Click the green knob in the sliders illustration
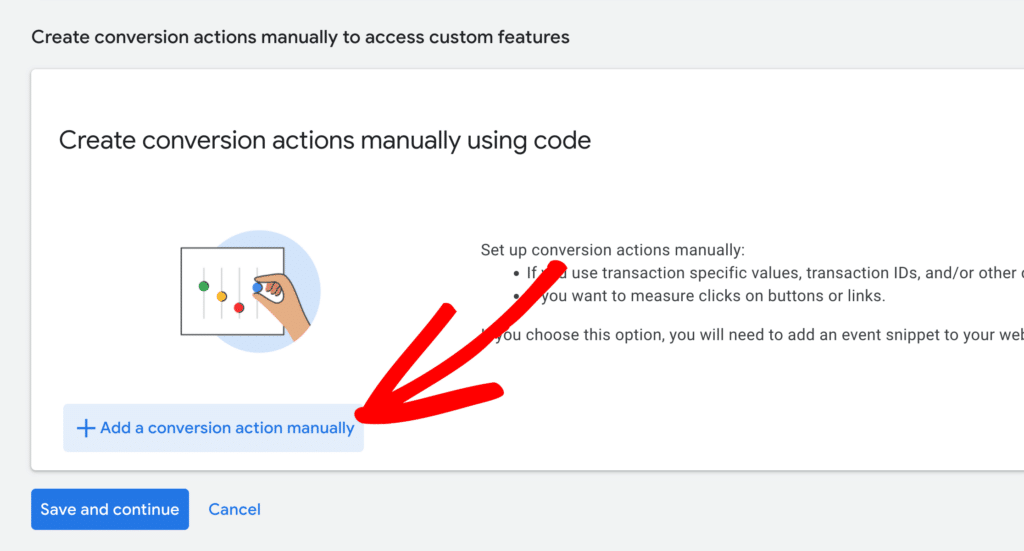This screenshot has width=1024, height=551. [204, 286]
